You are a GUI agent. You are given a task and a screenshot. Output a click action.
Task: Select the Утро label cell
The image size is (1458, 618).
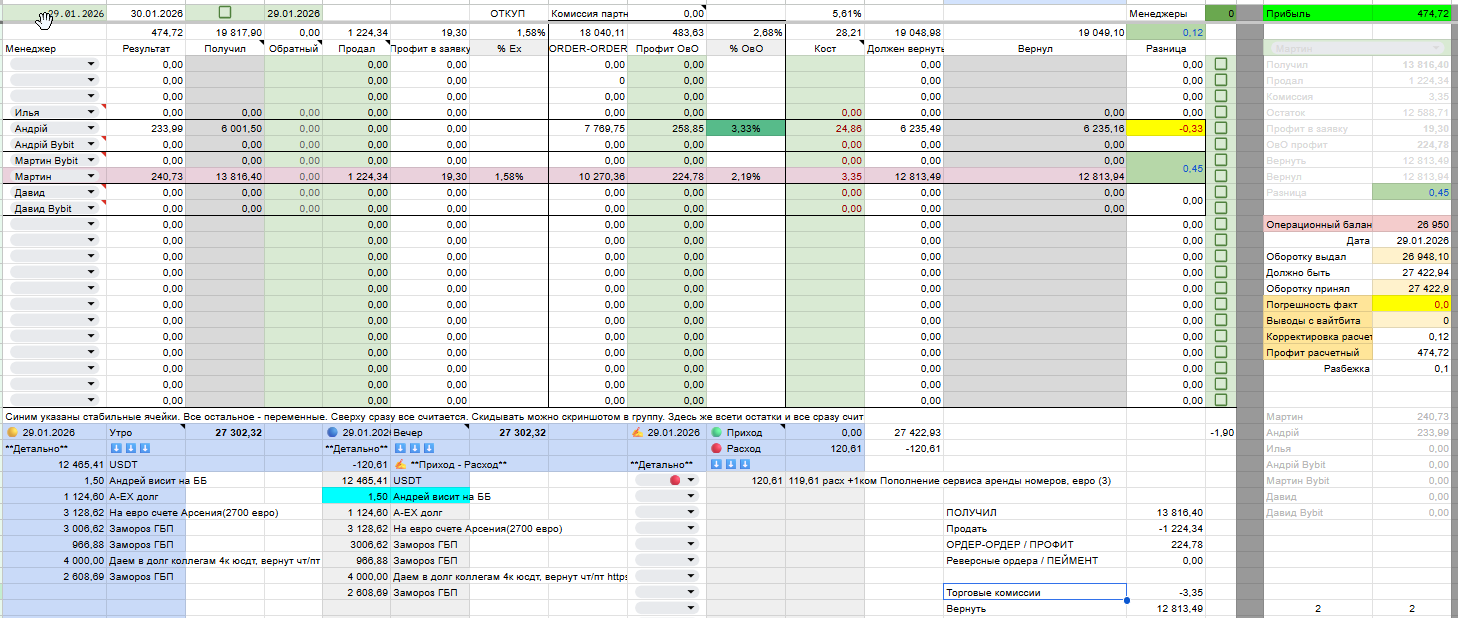point(146,433)
